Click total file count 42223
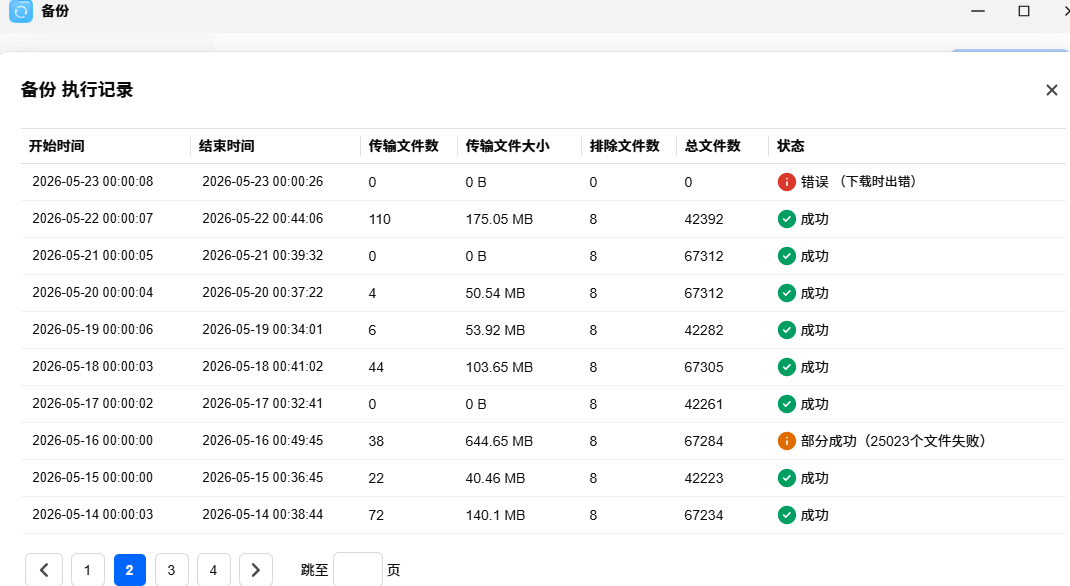The width and height of the screenshot is (1070, 586). pos(704,478)
